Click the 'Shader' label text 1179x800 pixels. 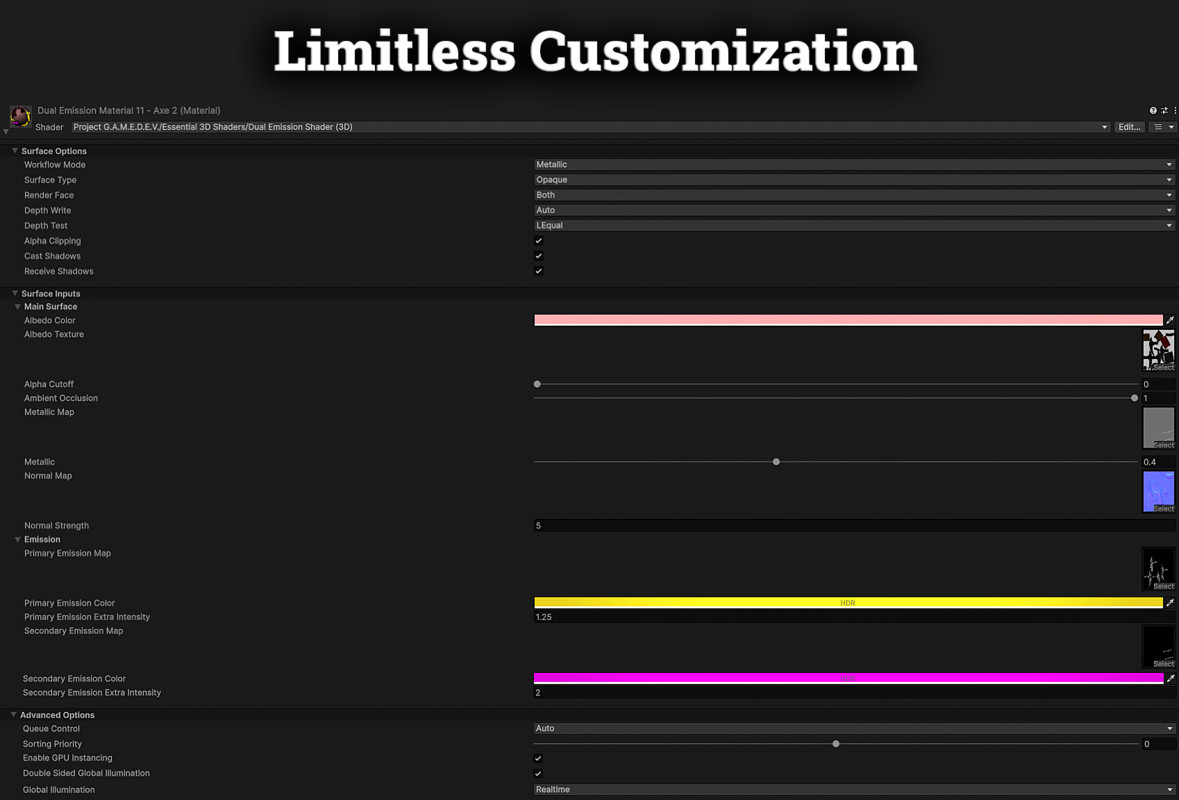(x=50, y=127)
